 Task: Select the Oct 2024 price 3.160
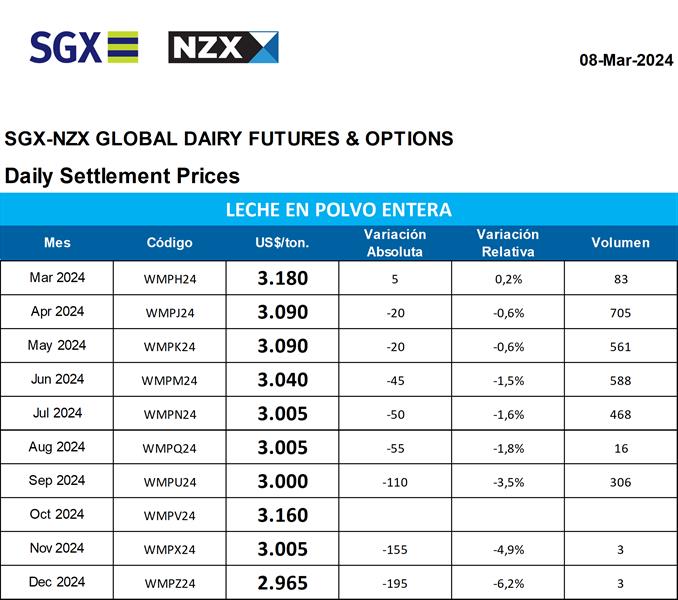pos(282,515)
